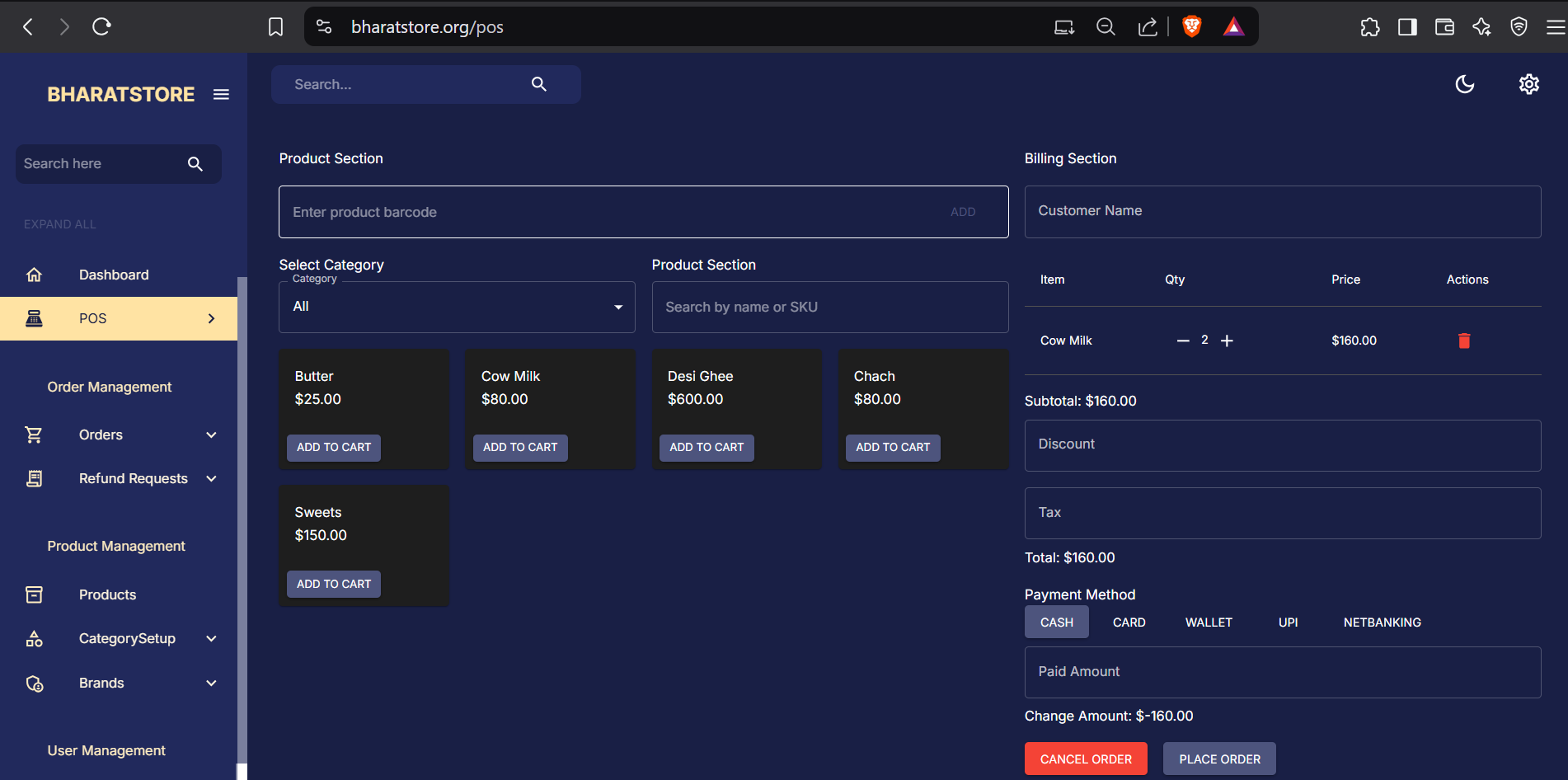1568x780 pixels.
Task: Click the browser address bar URL
Action: (x=427, y=27)
